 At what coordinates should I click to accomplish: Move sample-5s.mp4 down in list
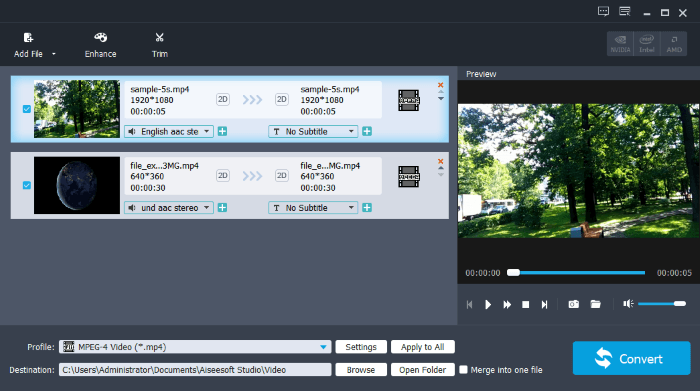pyautogui.click(x=441, y=99)
